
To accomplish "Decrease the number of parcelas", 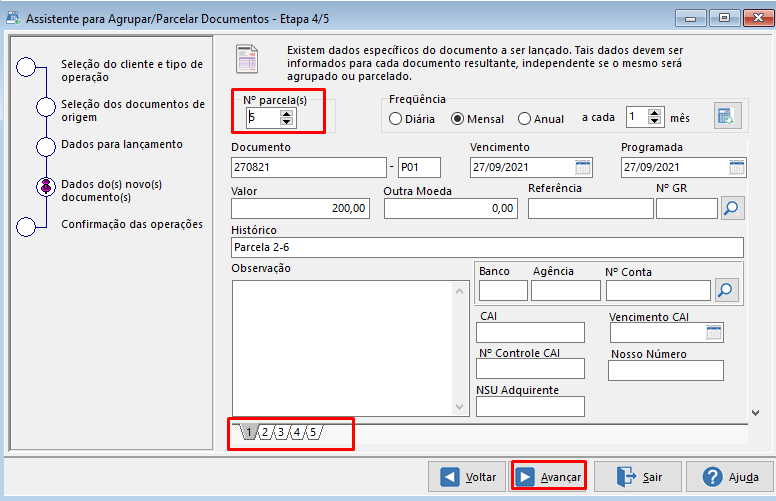I will coord(287,122).
